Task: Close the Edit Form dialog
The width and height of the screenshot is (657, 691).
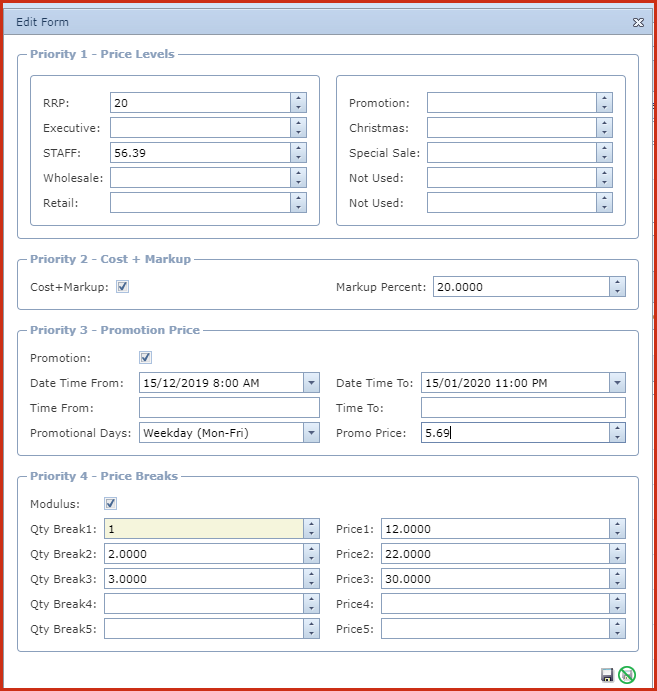Action: [x=638, y=22]
